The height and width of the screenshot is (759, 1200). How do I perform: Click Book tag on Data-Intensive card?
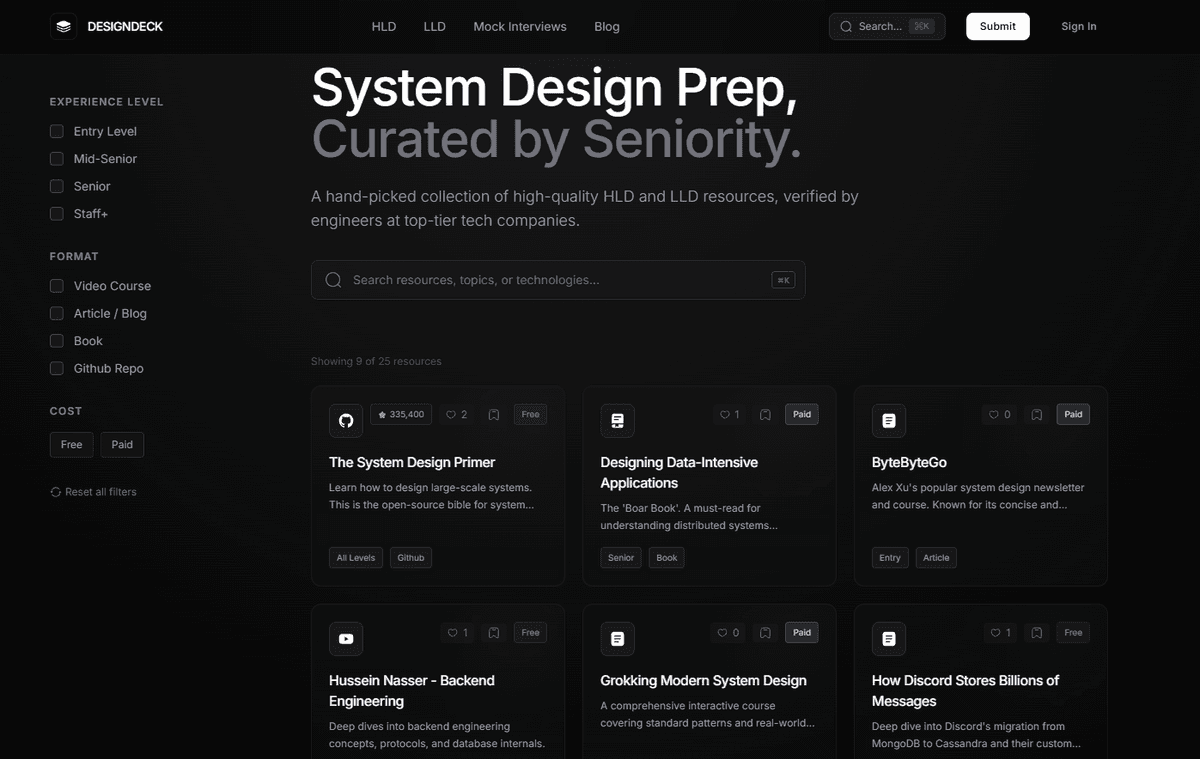(x=667, y=558)
